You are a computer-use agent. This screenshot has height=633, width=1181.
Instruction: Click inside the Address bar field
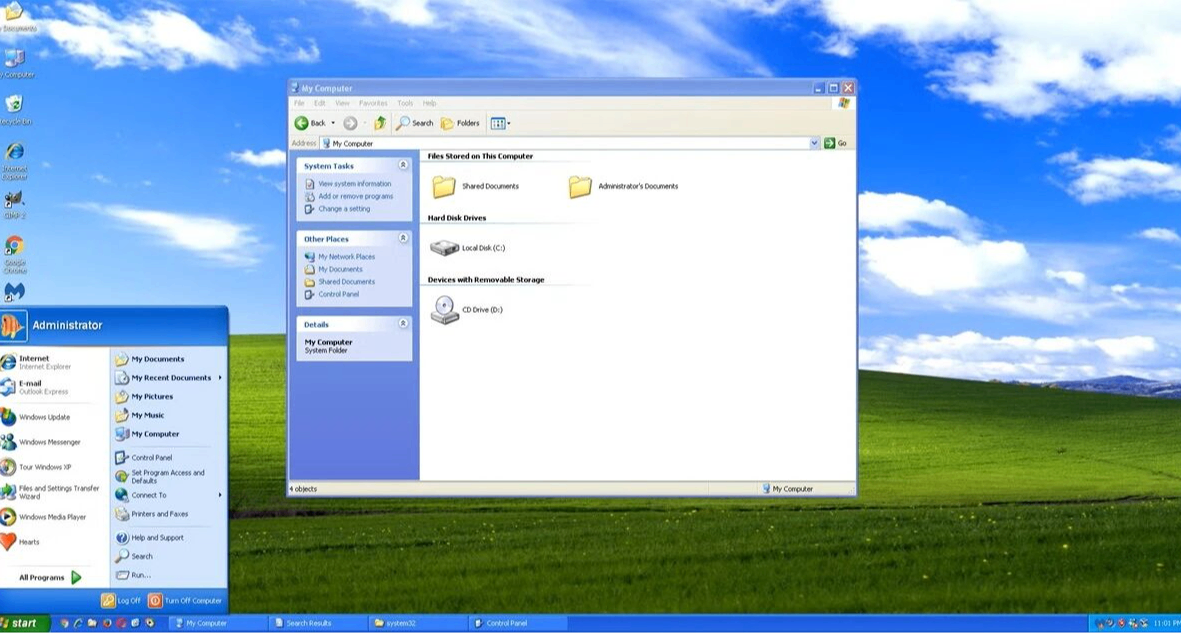pos(569,143)
